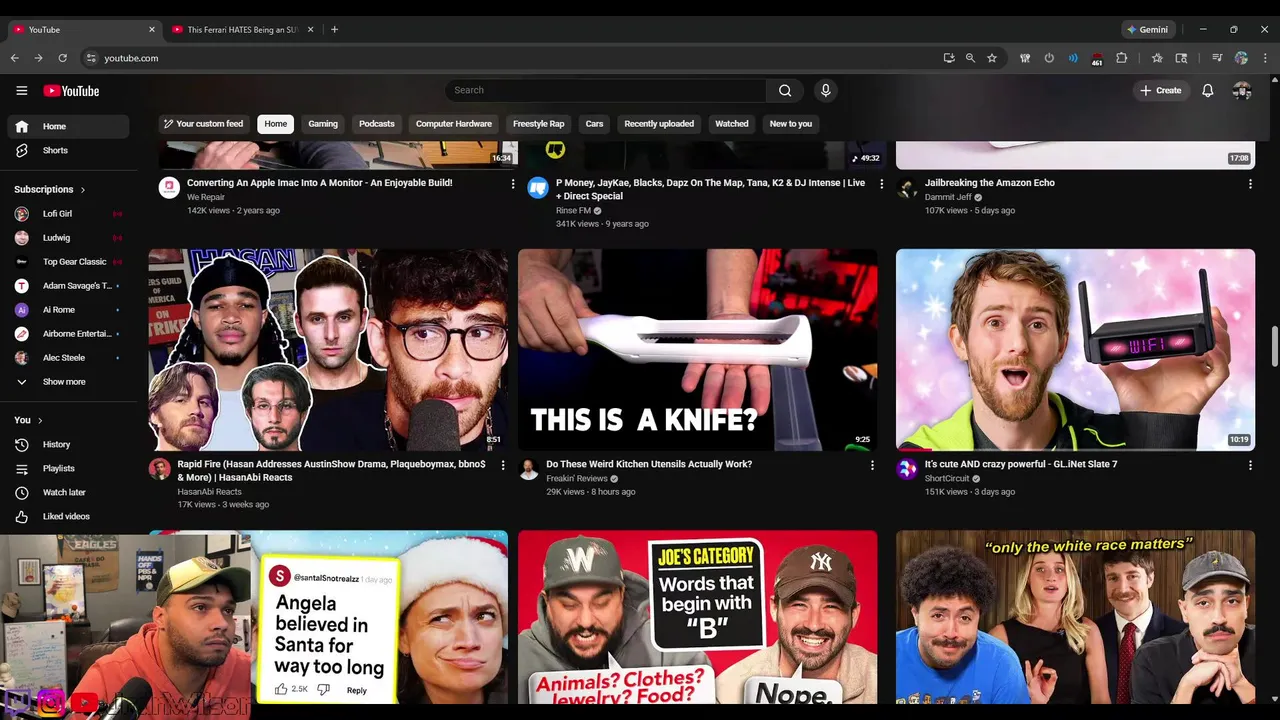Open Your custom feed
1280x720 pixels.
204,124
